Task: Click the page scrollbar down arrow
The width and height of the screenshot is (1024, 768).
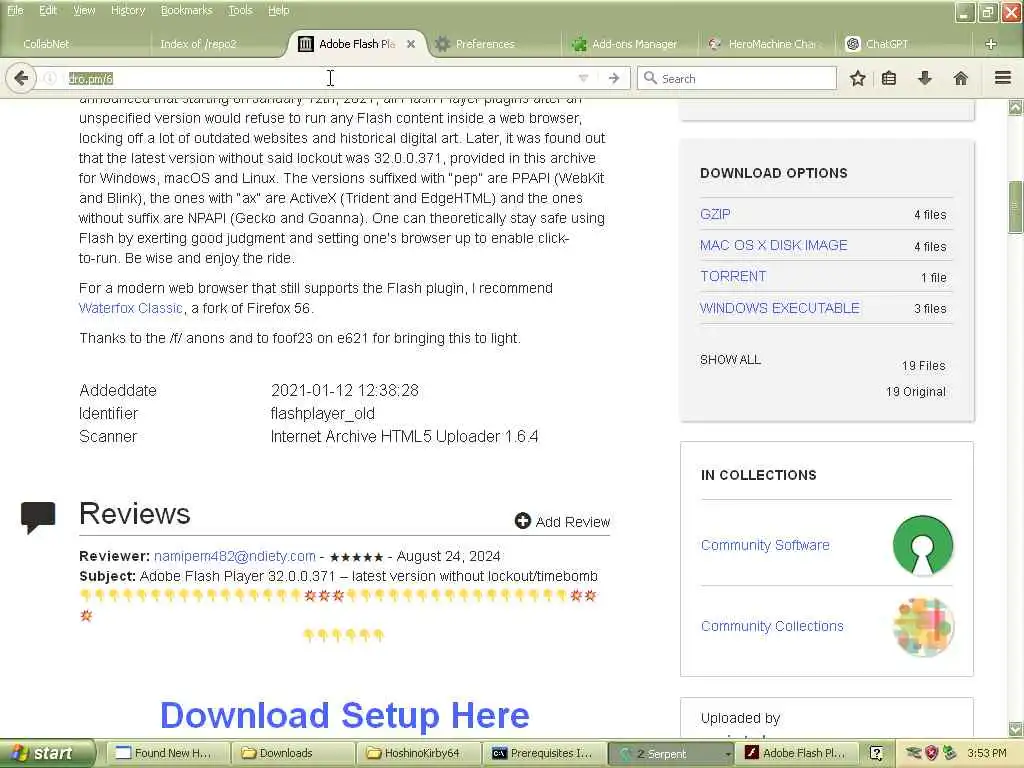Action: pos(1016,729)
